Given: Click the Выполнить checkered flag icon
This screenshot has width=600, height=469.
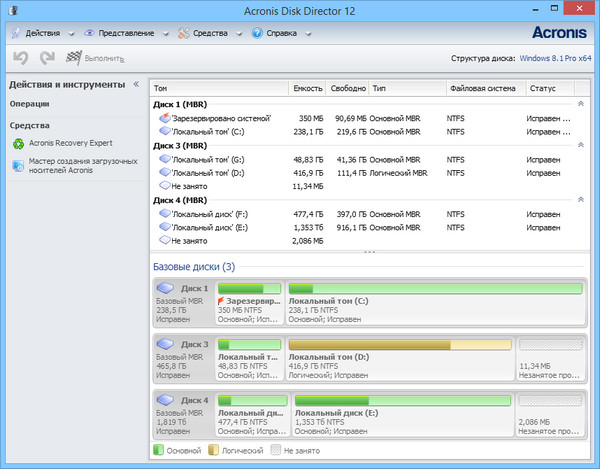Looking at the screenshot, I should [x=74, y=59].
